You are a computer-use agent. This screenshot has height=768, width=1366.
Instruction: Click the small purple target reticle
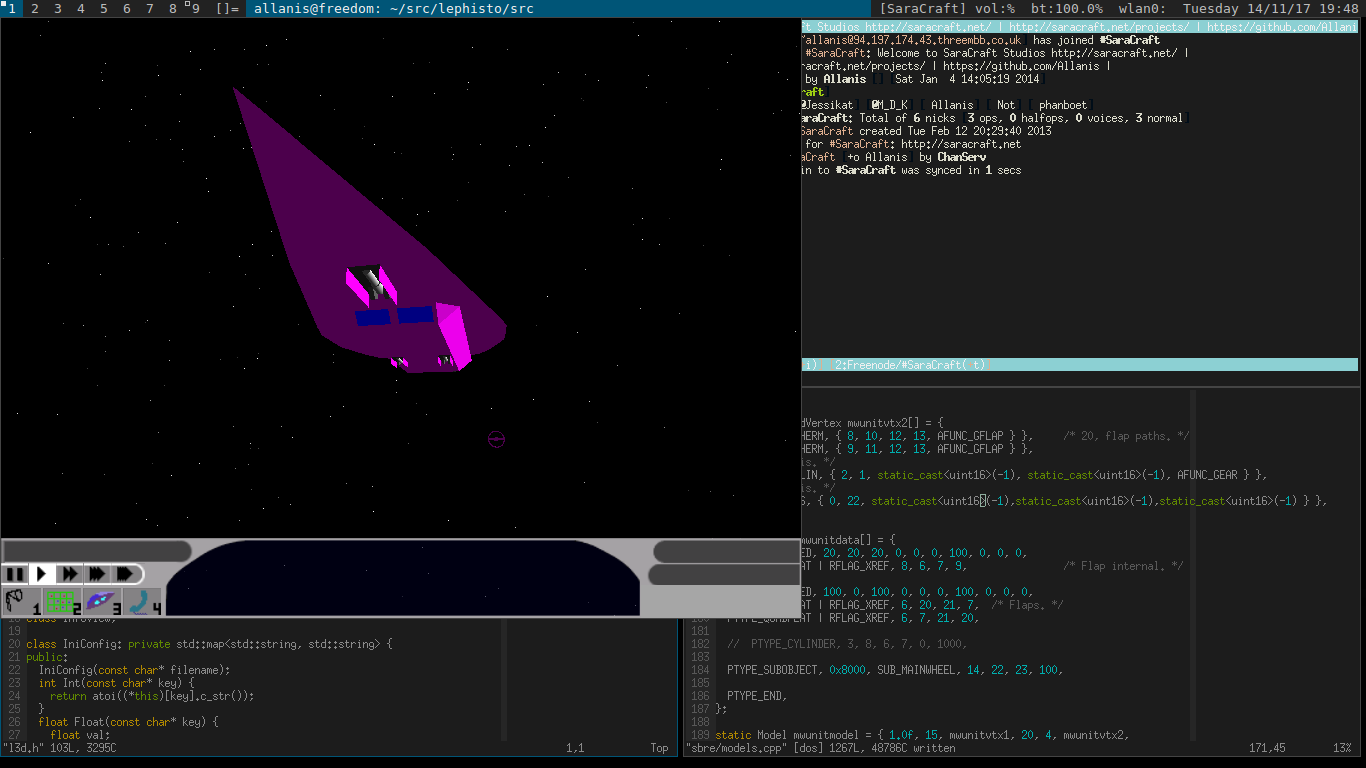[496, 439]
